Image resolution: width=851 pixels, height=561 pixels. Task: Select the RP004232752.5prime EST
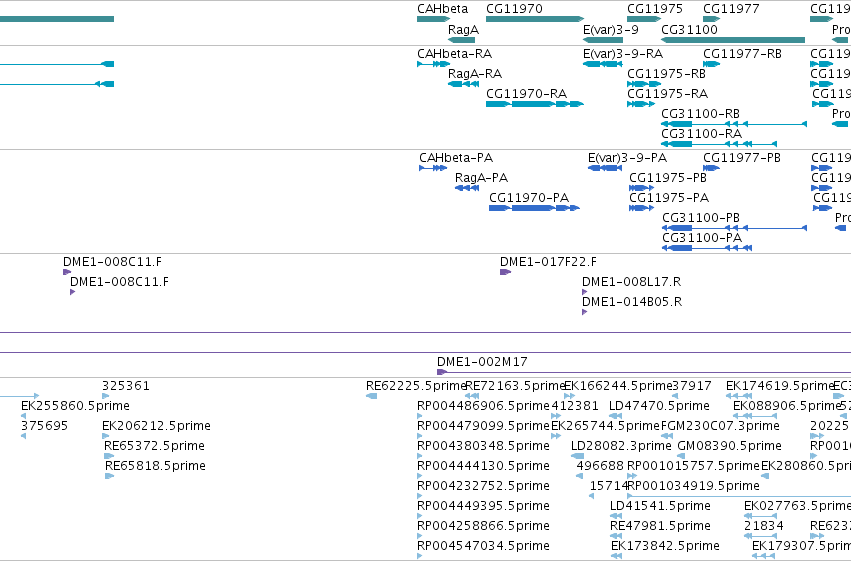pyautogui.click(x=420, y=496)
